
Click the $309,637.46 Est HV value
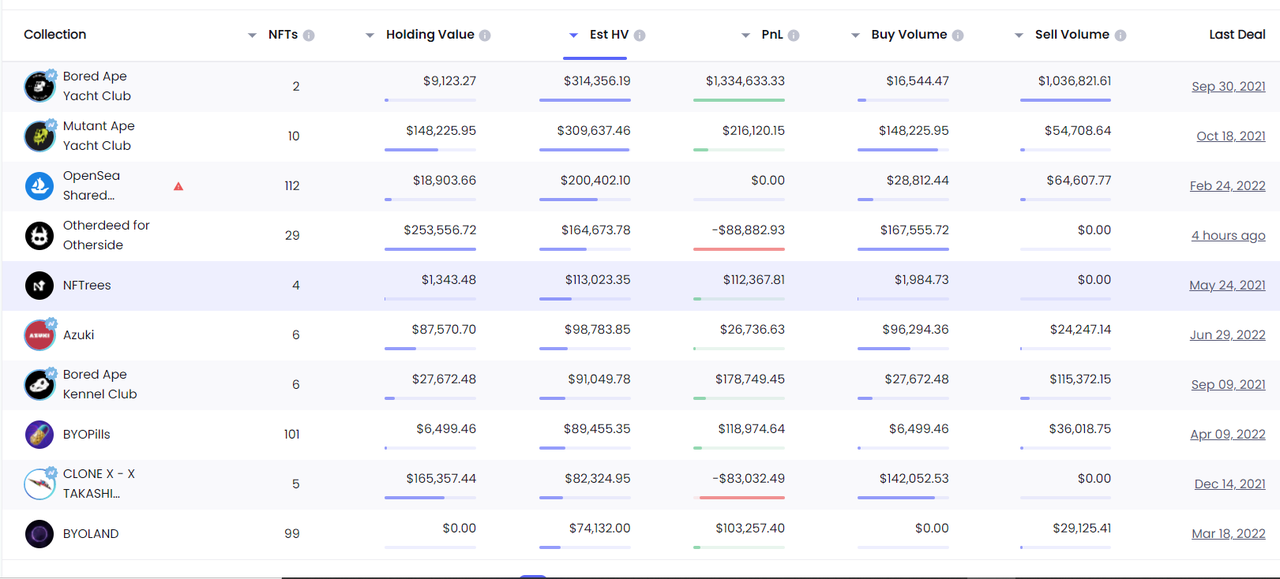(x=594, y=131)
